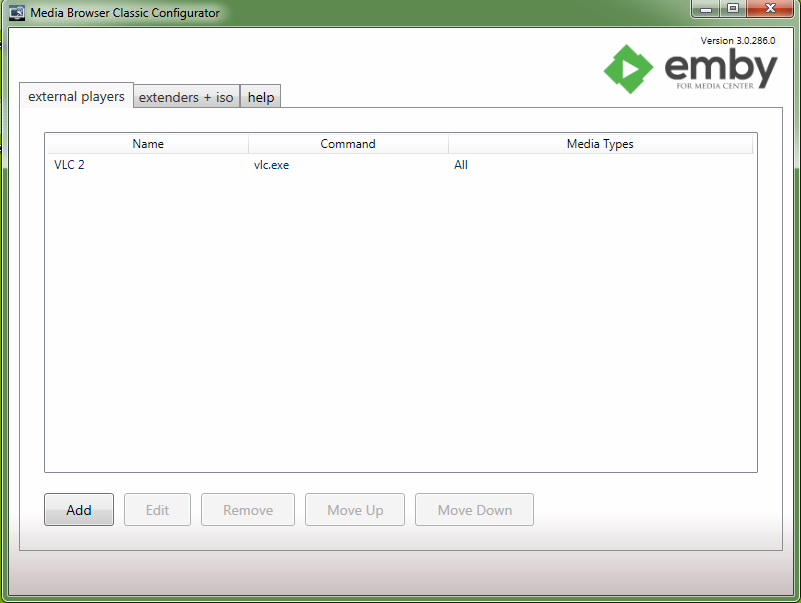The image size is (801, 603).
Task: Click the Media Types column header
Action: (x=600, y=143)
